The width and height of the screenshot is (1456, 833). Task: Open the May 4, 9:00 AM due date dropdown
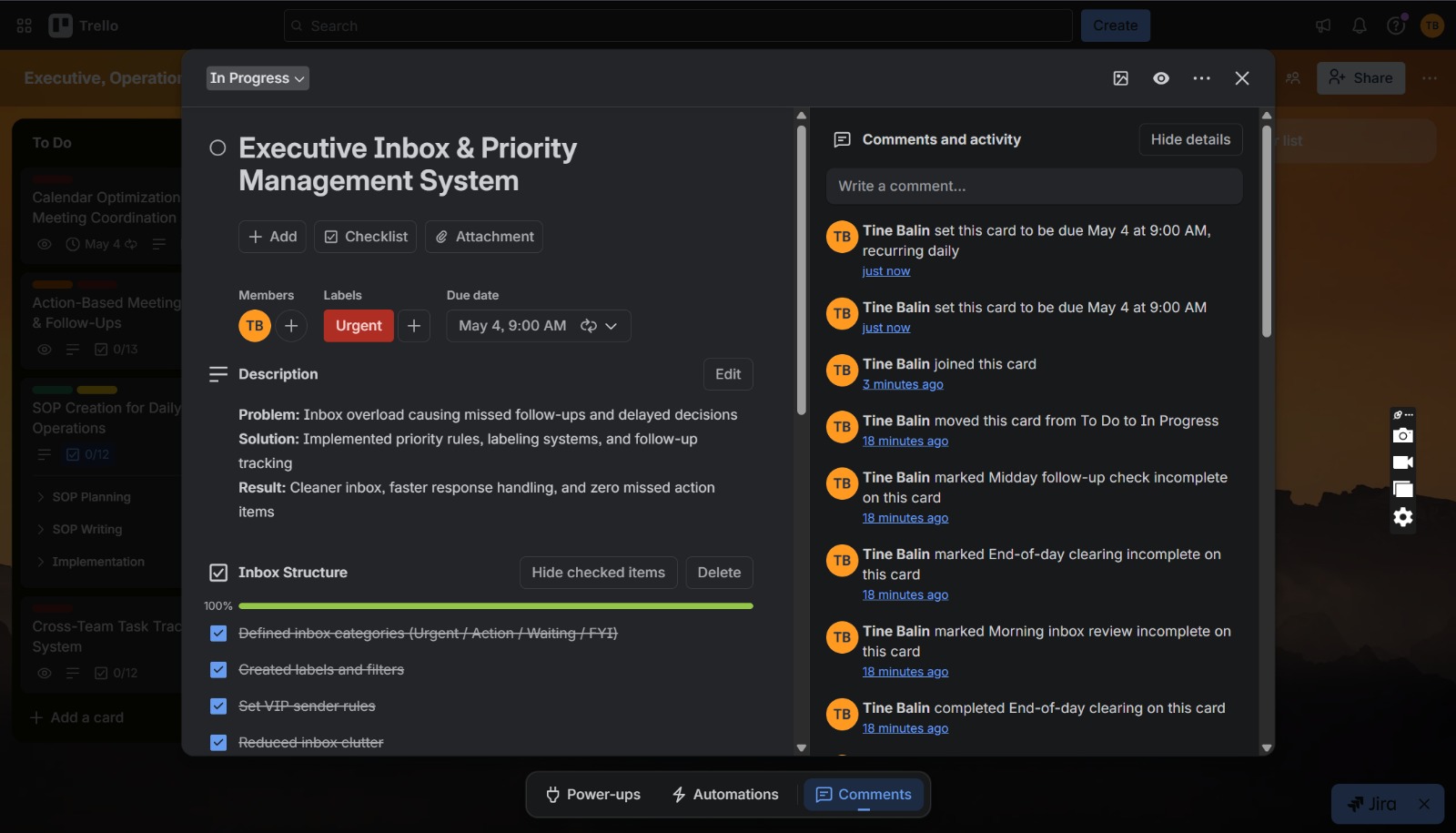539,326
